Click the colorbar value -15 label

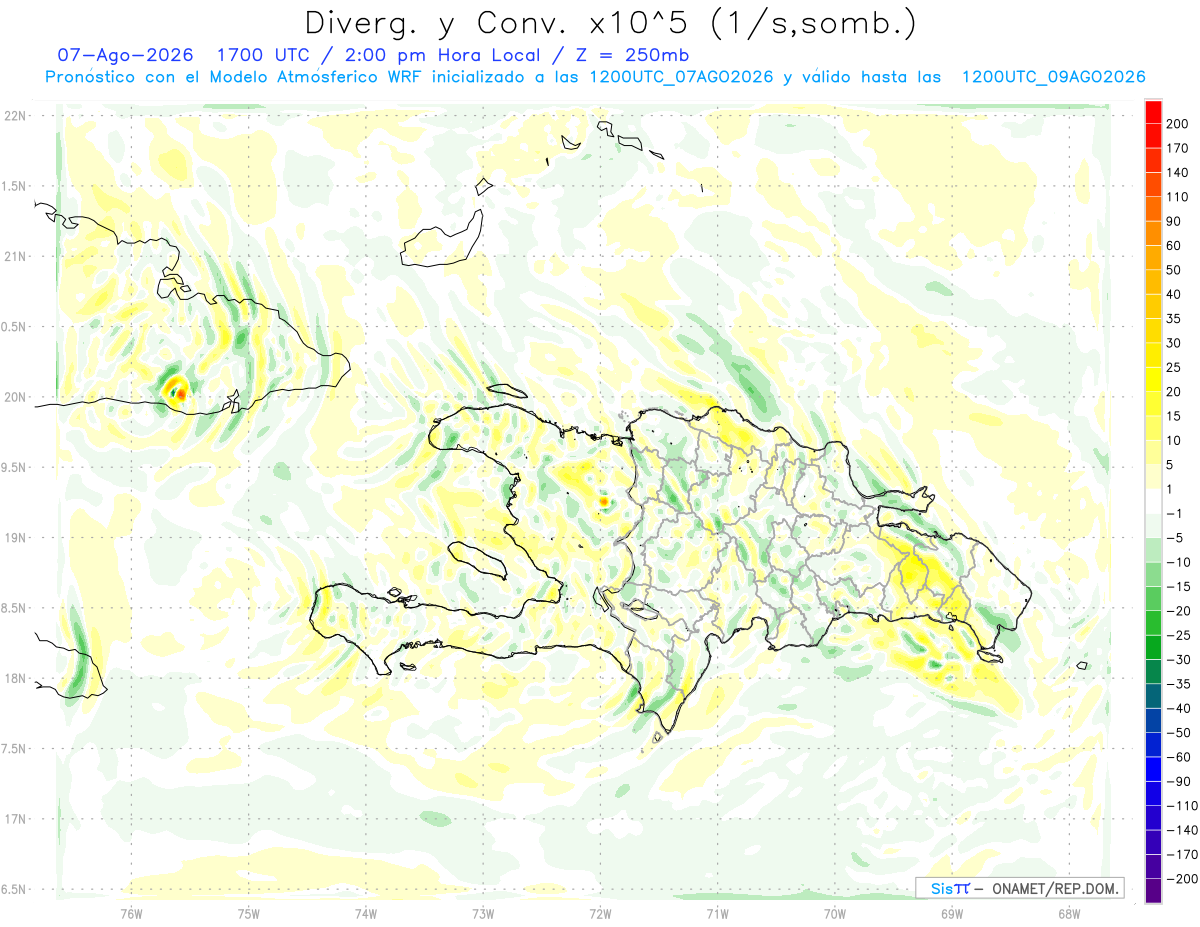(x=1178, y=586)
